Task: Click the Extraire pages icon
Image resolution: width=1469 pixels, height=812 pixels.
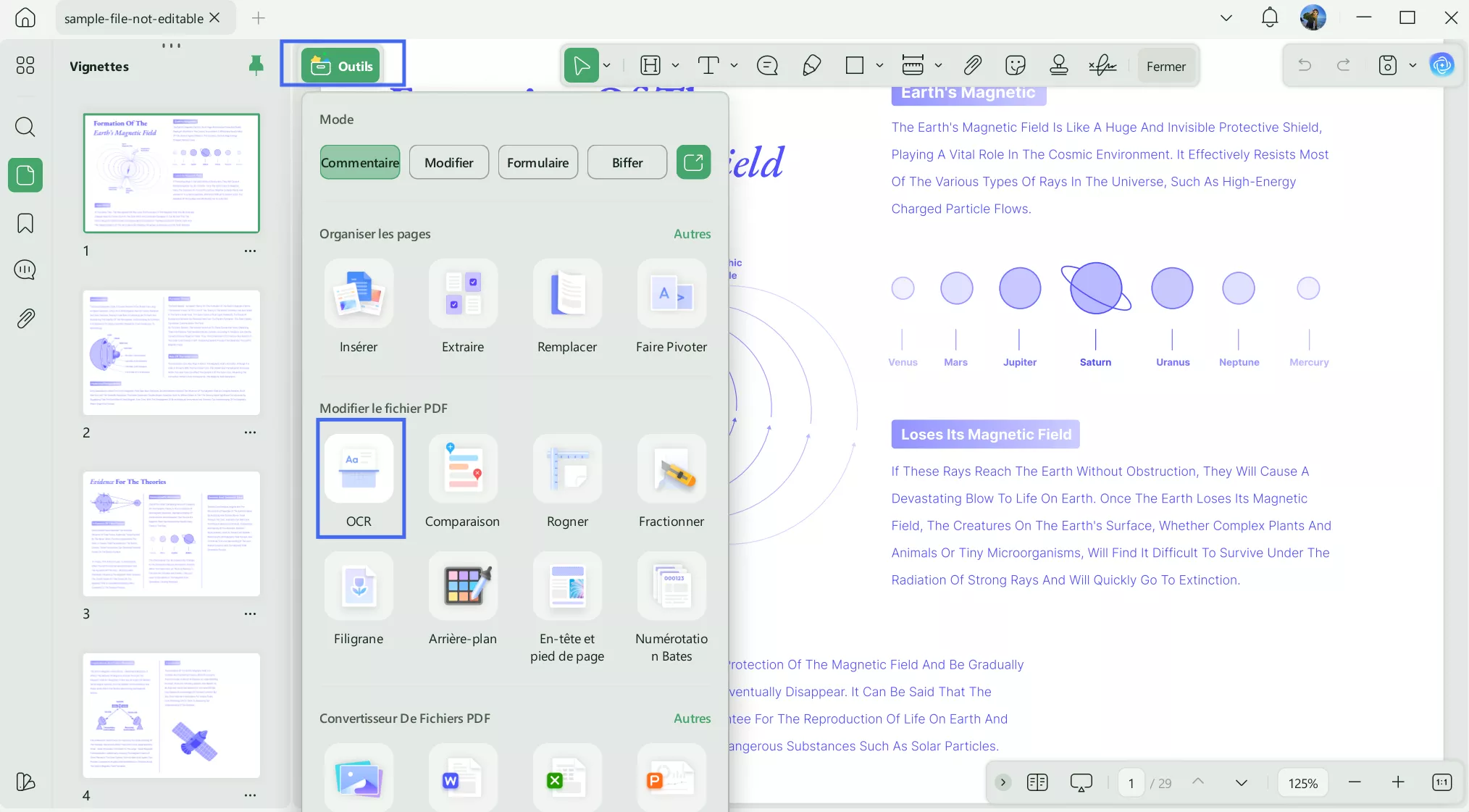Action: [x=463, y=294]
